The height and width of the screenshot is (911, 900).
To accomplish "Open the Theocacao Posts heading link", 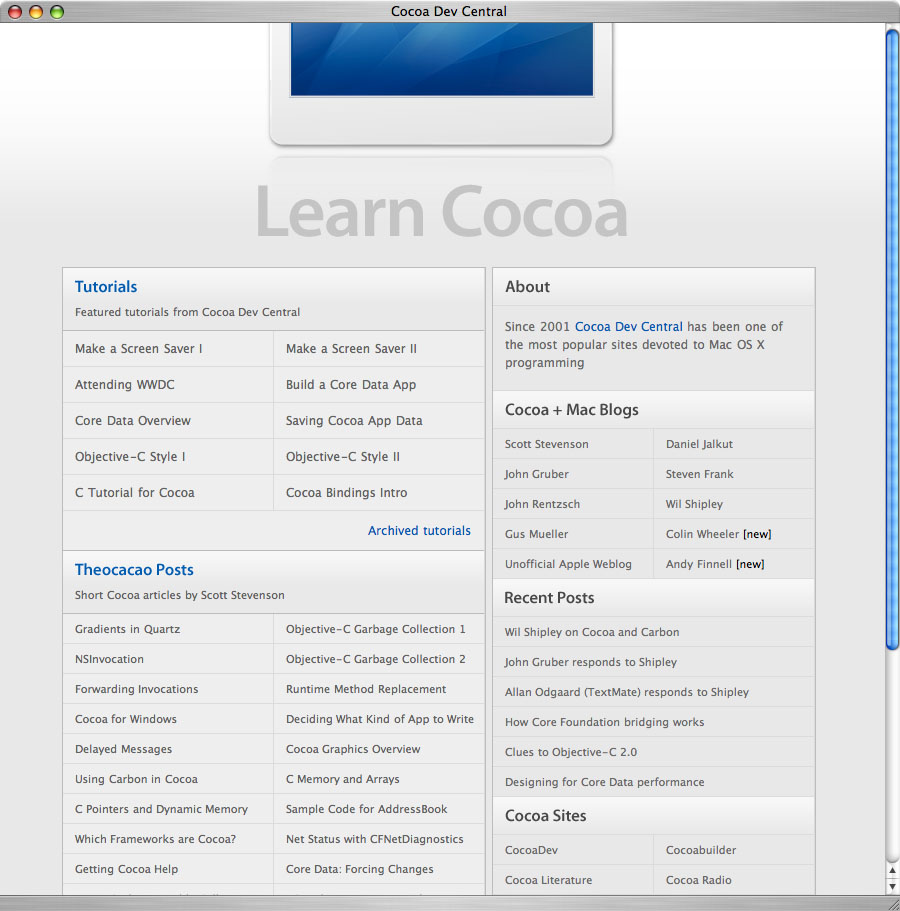I will pyautogui.click(x=134, y=570).
